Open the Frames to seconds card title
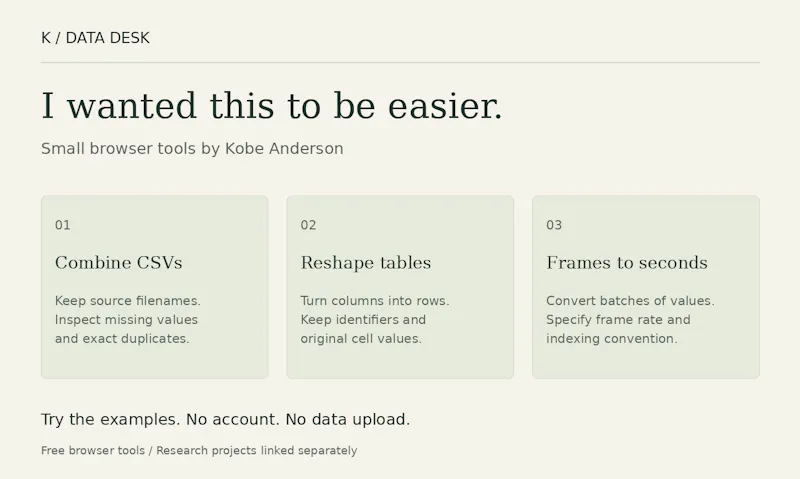Screen dimensions: 800x479 pyautogui.click(x=627, y=263)
